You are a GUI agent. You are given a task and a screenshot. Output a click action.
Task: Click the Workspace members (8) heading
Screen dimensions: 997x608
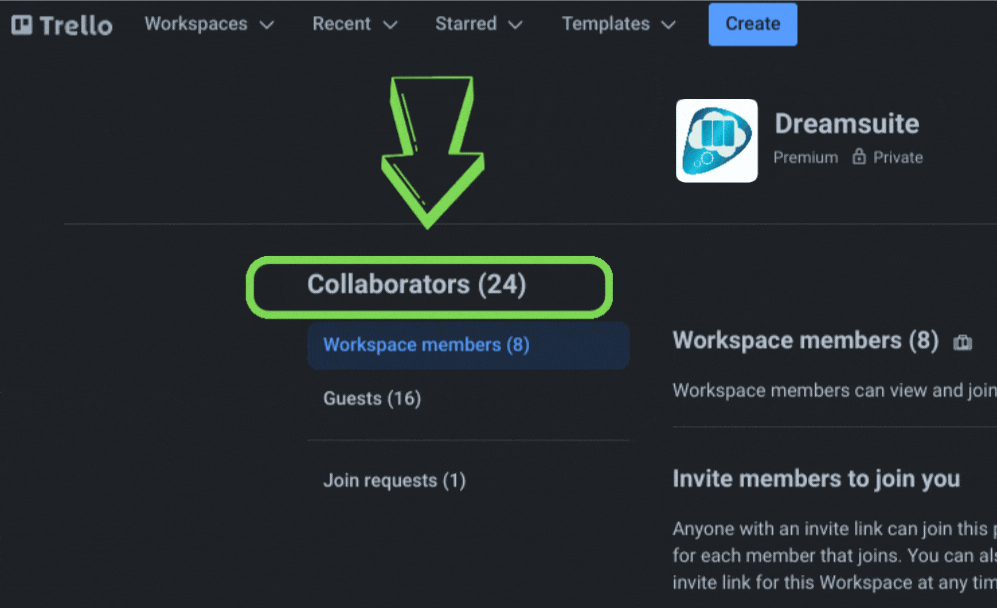click(x=805, y=340)
